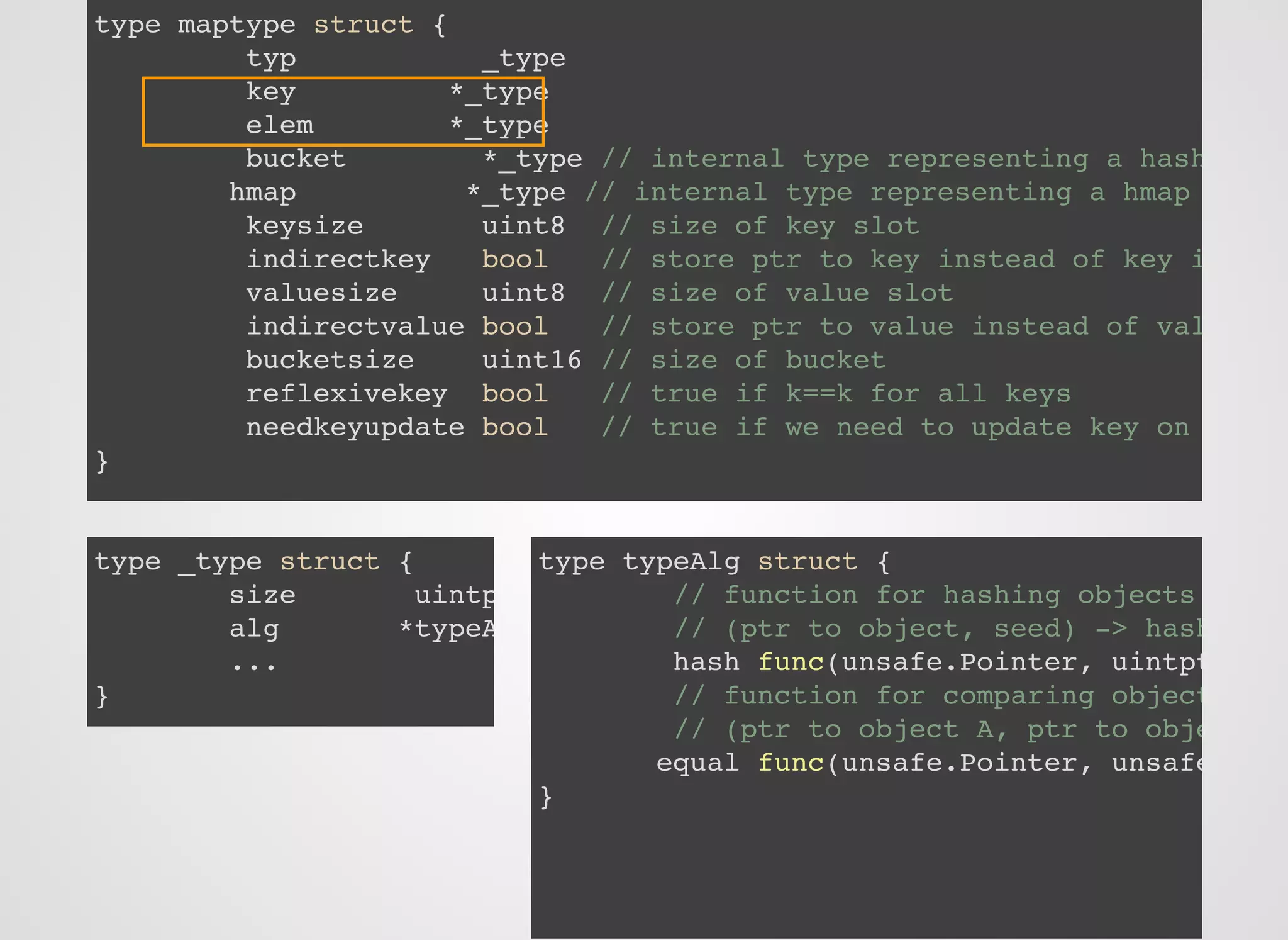Click the indirectvalue field name
The width and height of the screenshot is (1288, 940).
(355, 327)
